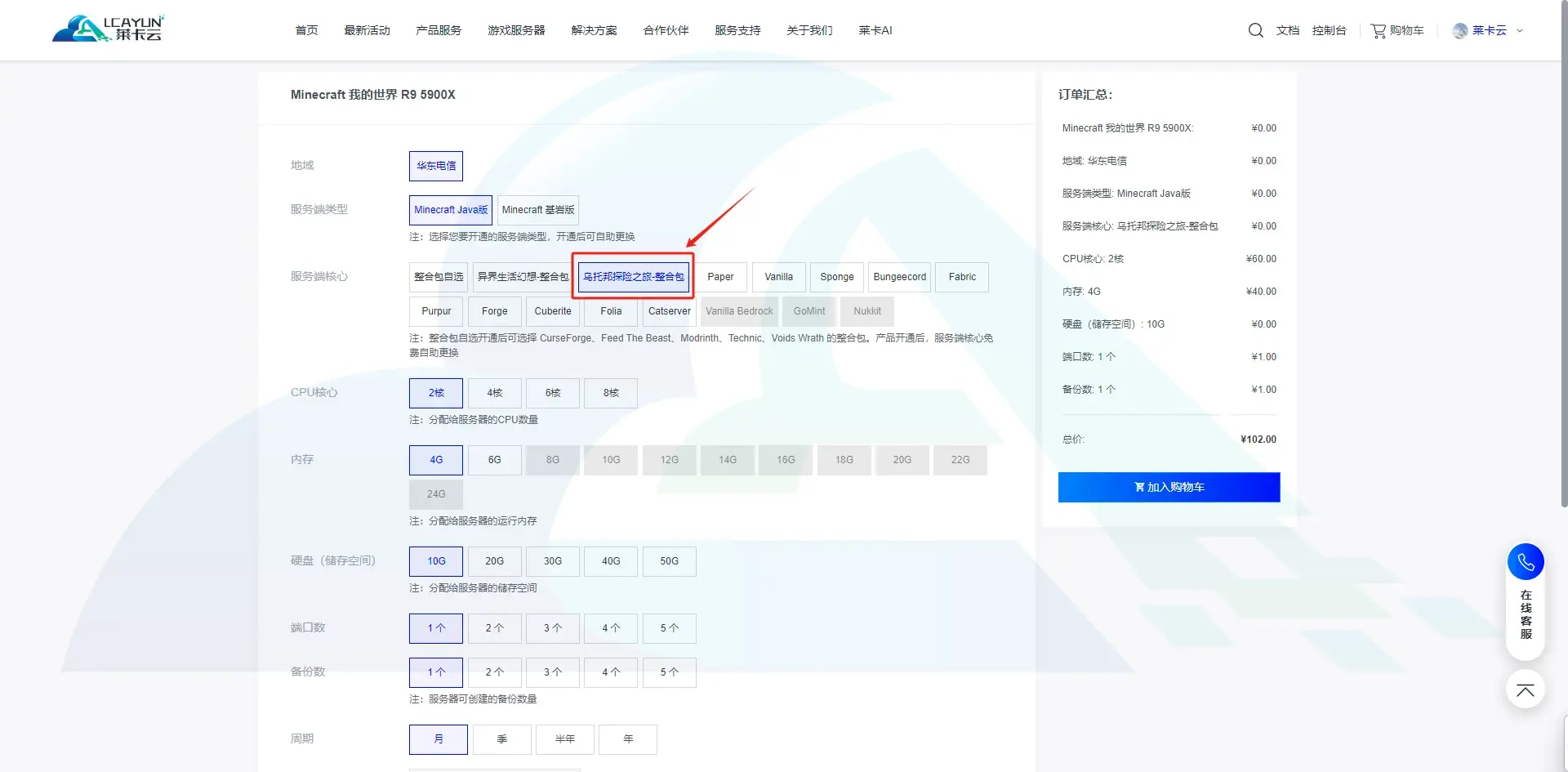Viewport: 1568px width, 772px height.
Task: Open the search magnifier icon
Action: coord(1256,30)
